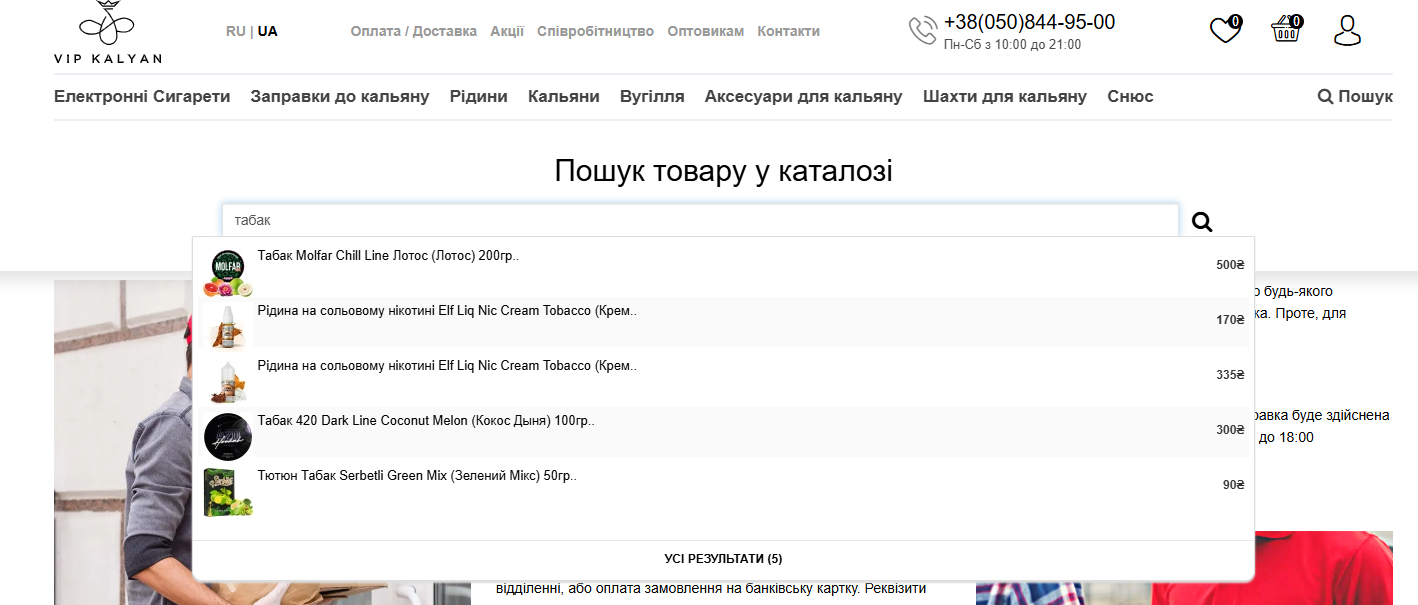Select Elf Liq Nic Cream Tobacco result priced 335₴
Screen dimensions: 1418x605
pos(723,378)
